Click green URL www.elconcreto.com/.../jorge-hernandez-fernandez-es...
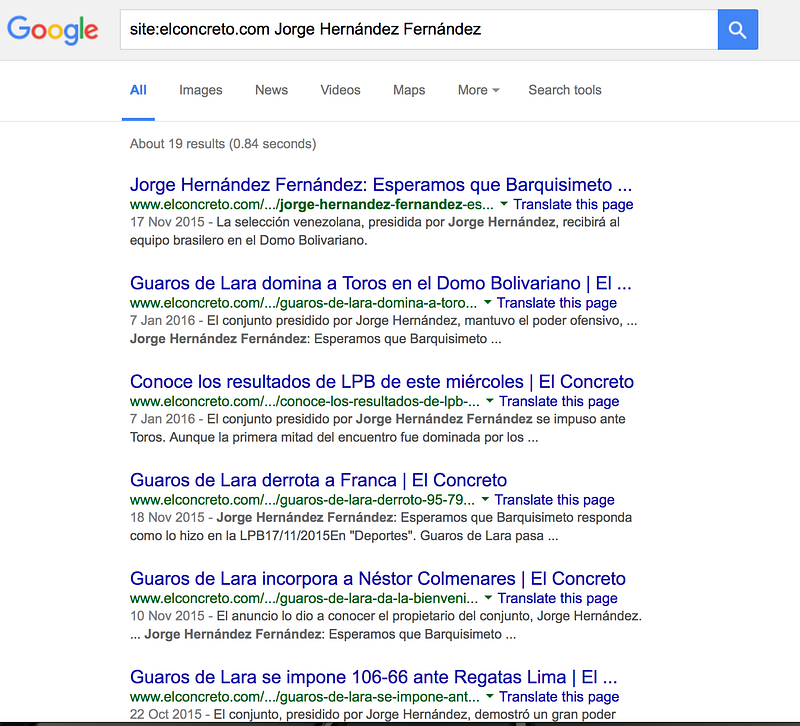Image resolution: width=800 pixels, height=726 pixels. 312,205
